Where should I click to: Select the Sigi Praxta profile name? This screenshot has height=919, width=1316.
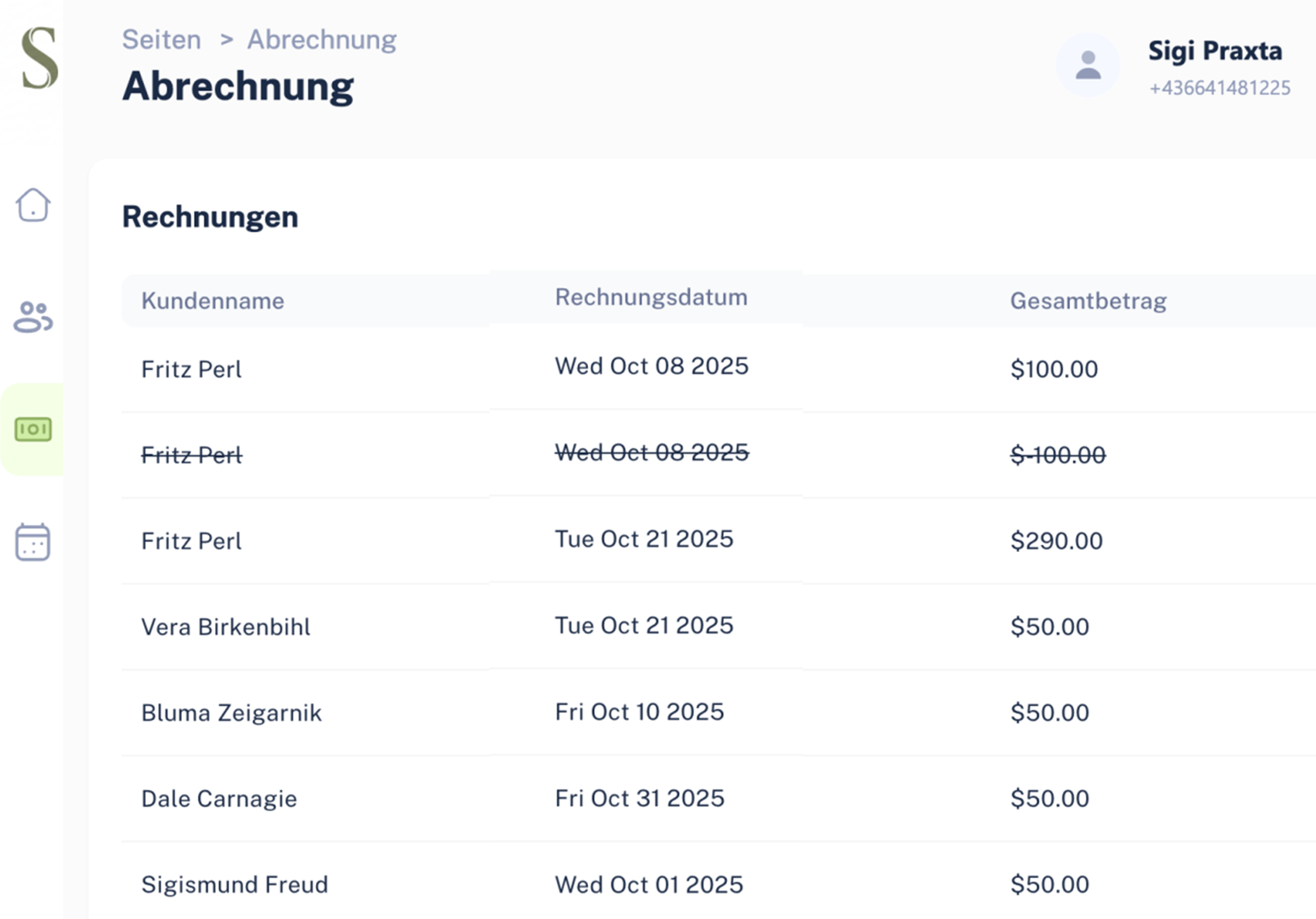(1215, 51)
